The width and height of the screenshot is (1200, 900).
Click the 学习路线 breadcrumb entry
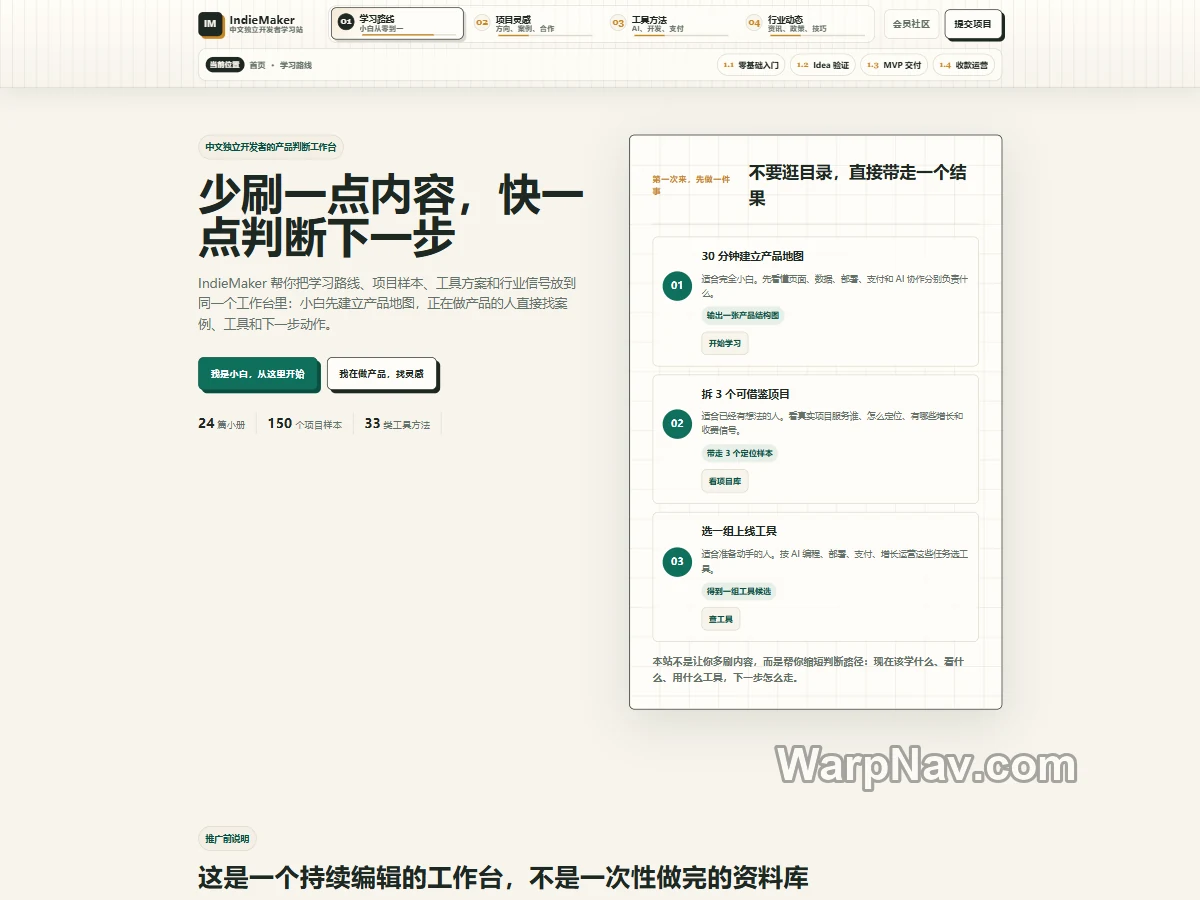pyautogui.click(x=296, y=65)
